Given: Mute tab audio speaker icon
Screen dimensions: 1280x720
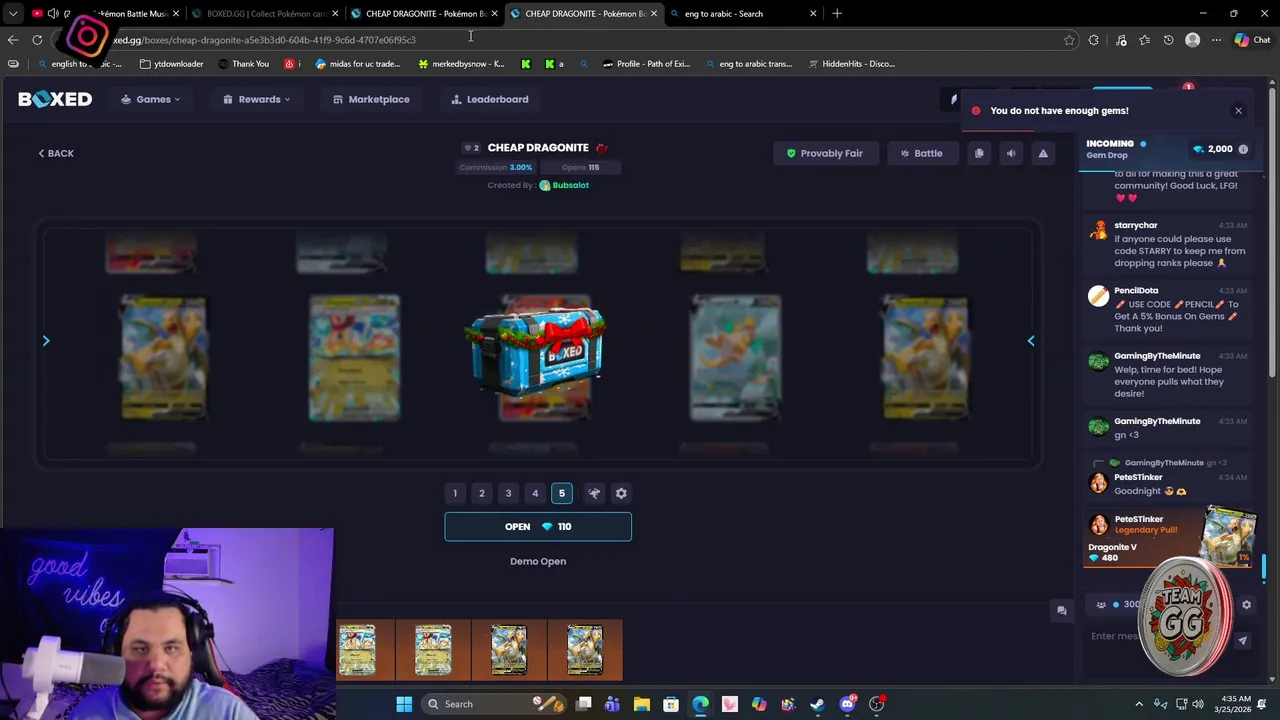Looking at the screenshot, I should tap(53, 14).
